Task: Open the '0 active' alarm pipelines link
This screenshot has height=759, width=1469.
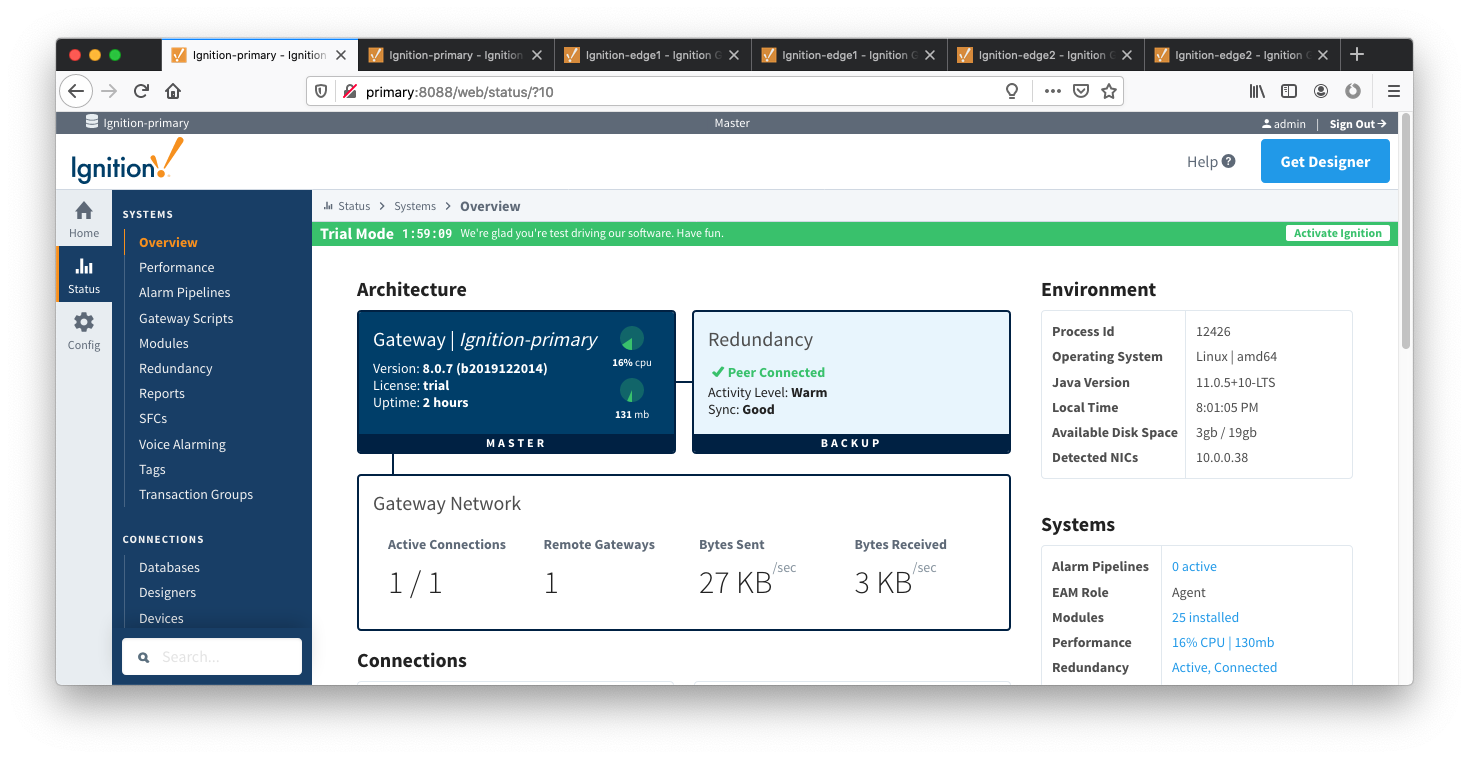Action: pos(1194,566)
